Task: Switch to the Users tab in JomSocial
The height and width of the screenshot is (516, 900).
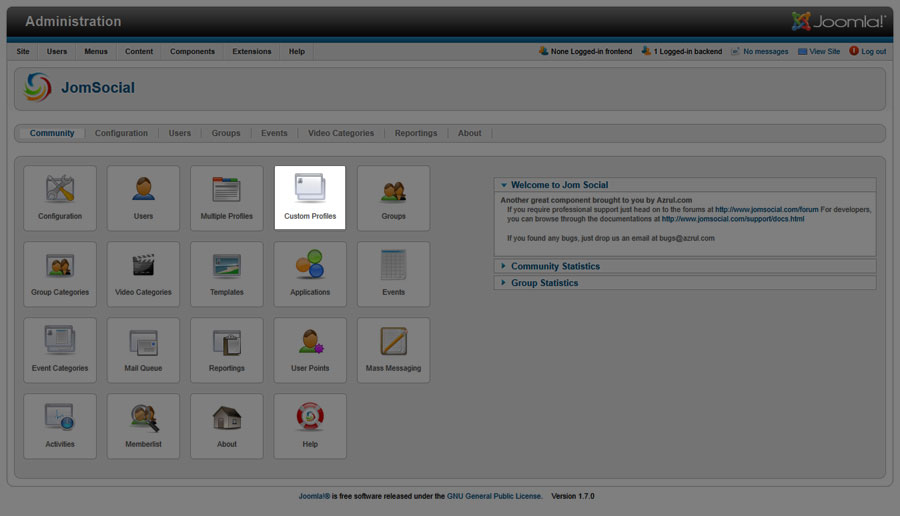Action: 180,133
